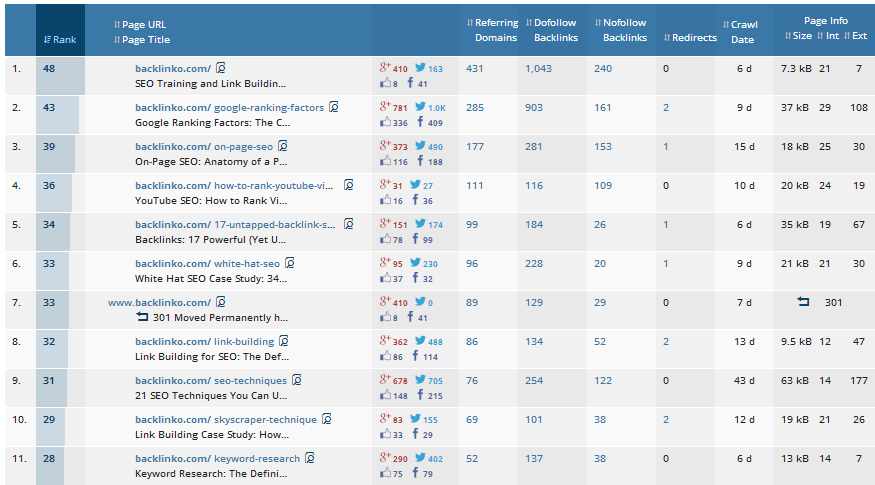Open preview icon next to backlinko.com/ homepage URL

221,68
